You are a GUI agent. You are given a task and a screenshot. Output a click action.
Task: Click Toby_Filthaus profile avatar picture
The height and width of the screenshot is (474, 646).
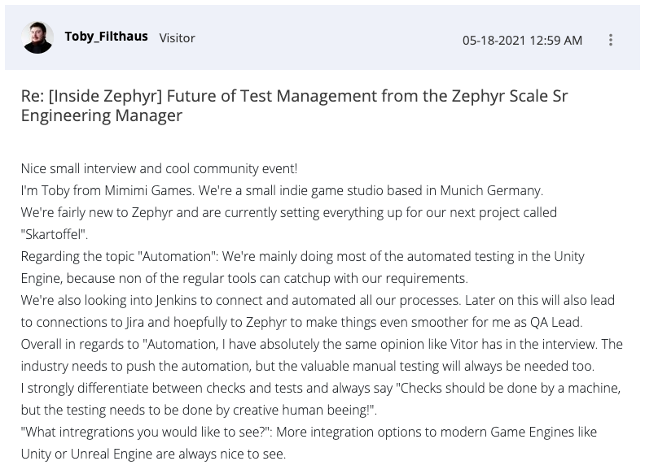(x=37, y=37)
